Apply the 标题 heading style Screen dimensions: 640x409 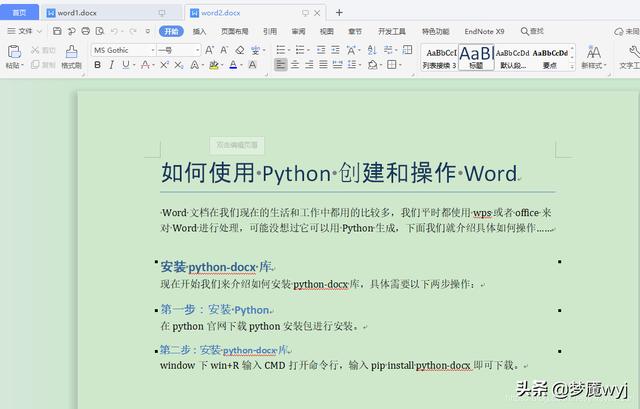tap(476, 57)
